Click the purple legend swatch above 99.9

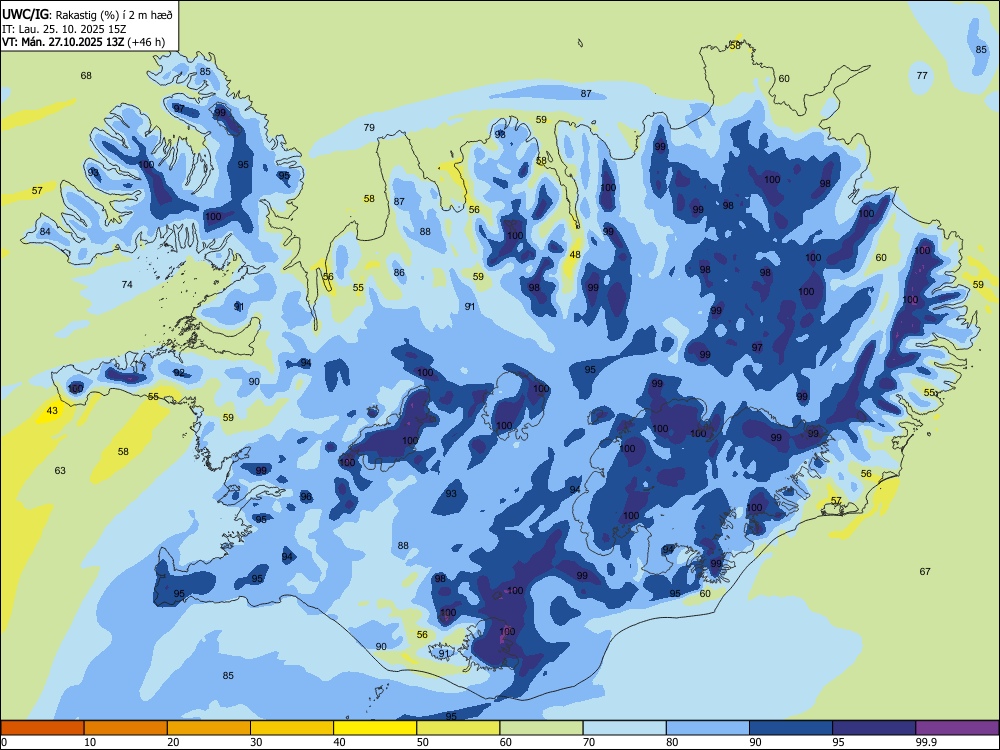tap(957, 728)
